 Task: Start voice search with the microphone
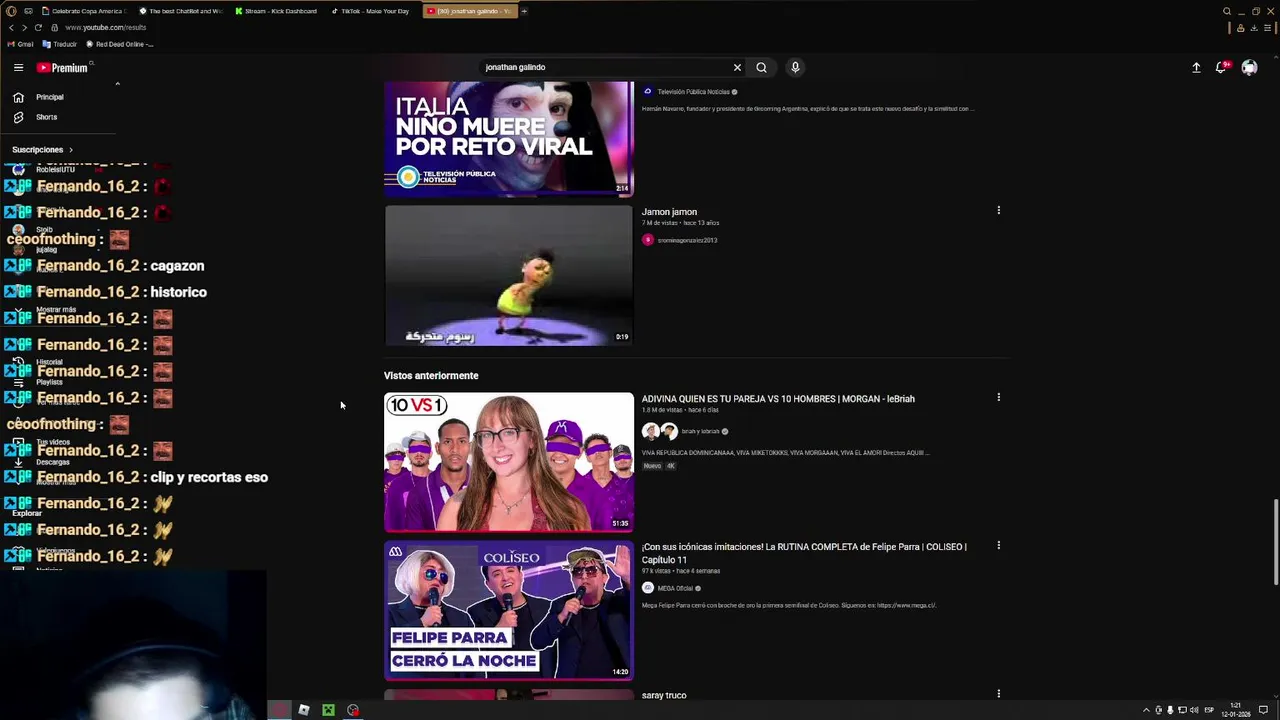coord(795,68)
